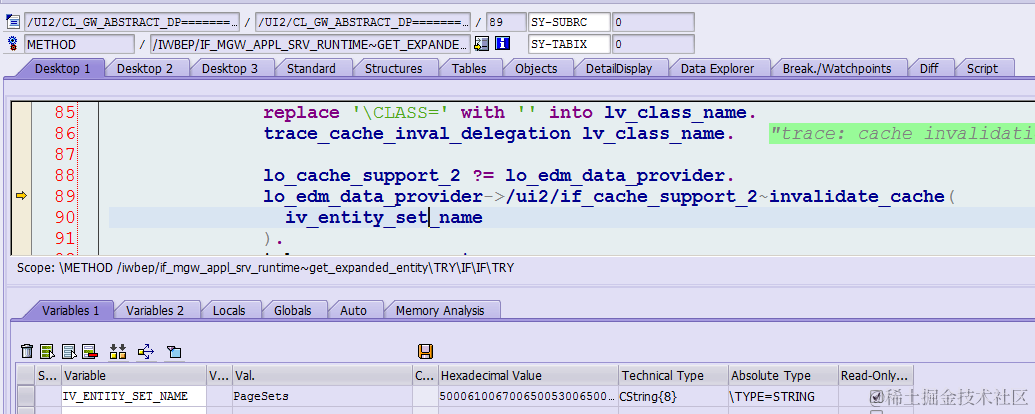The image size is (1035, 414).
Task: Click the Hexadecimal Value column header
Action: 528,375
